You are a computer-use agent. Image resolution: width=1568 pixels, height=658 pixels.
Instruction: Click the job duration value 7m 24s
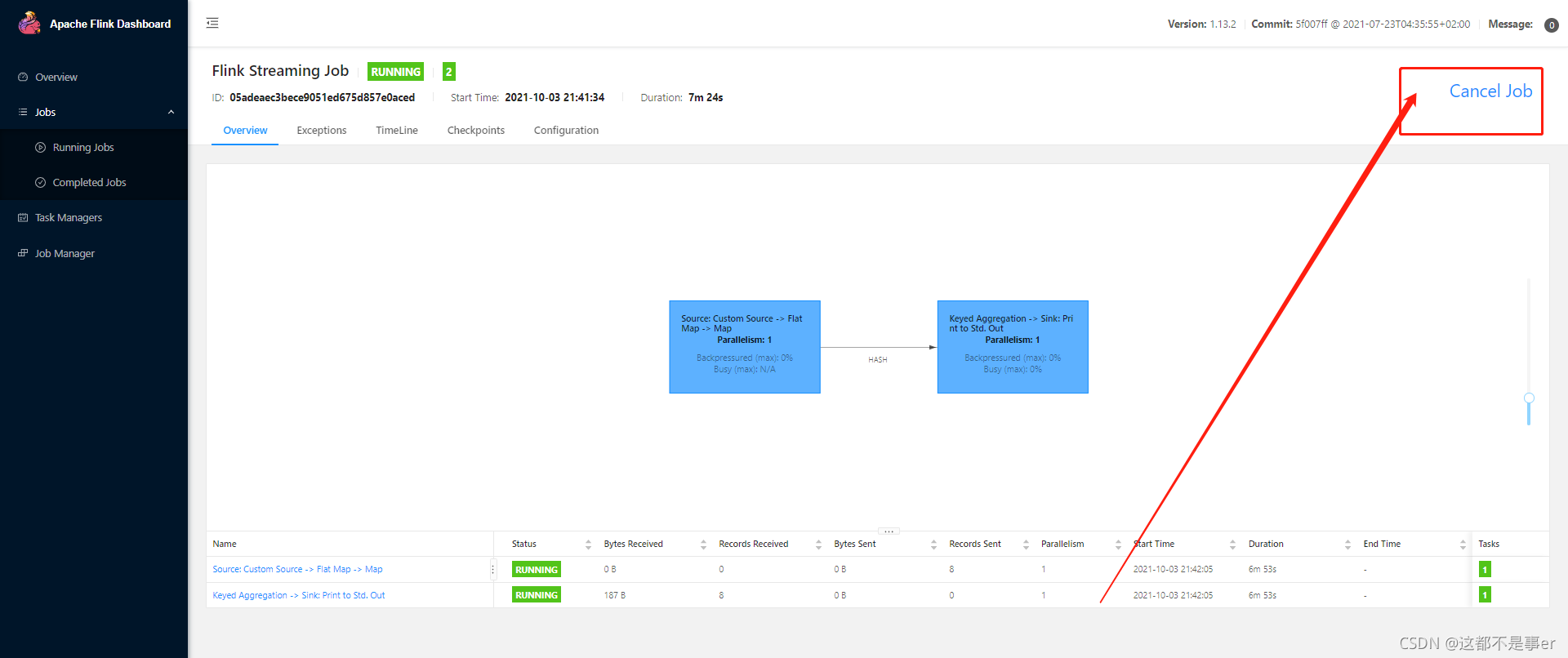(x=706, y=97)
